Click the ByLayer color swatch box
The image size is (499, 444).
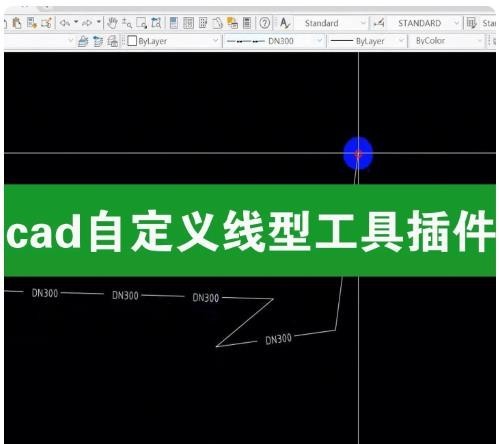click(x=132, y=41)
